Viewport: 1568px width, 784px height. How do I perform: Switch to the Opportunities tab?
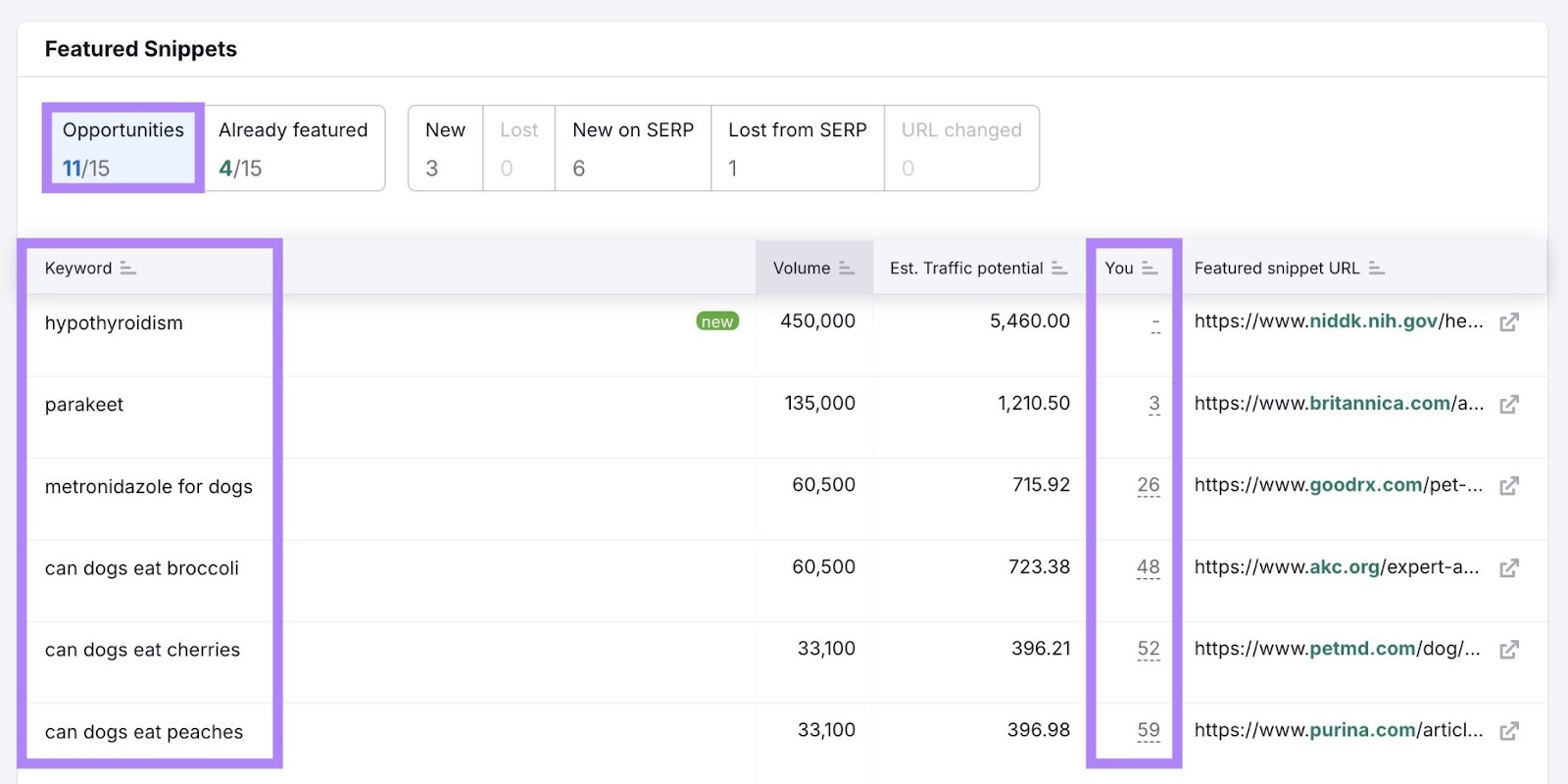(x=123, y=148)
